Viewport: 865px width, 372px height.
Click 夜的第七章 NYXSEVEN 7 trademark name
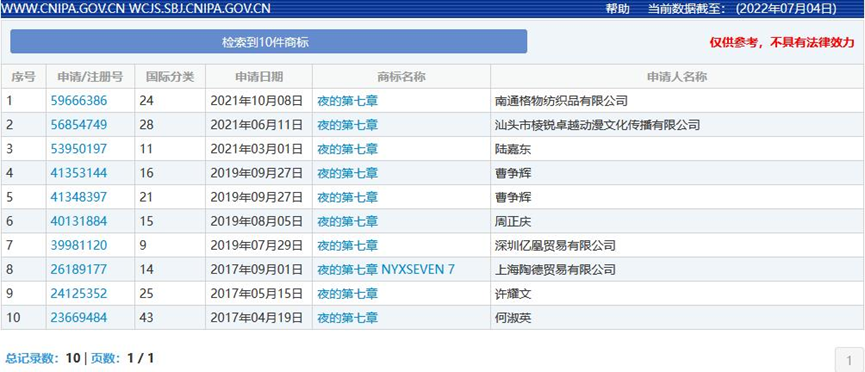pyautogui.click(x=386, y=269)
